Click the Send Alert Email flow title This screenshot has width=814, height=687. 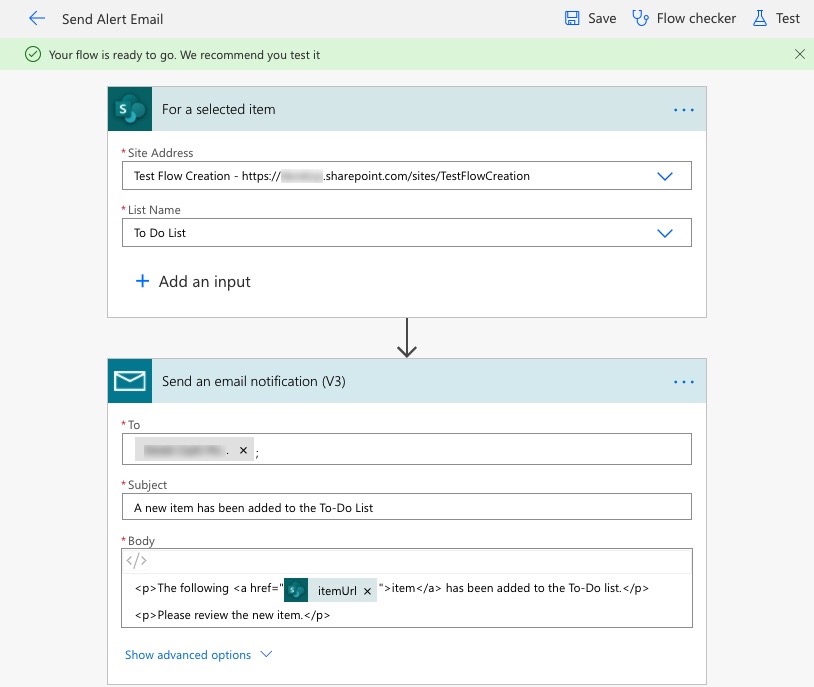112,19
